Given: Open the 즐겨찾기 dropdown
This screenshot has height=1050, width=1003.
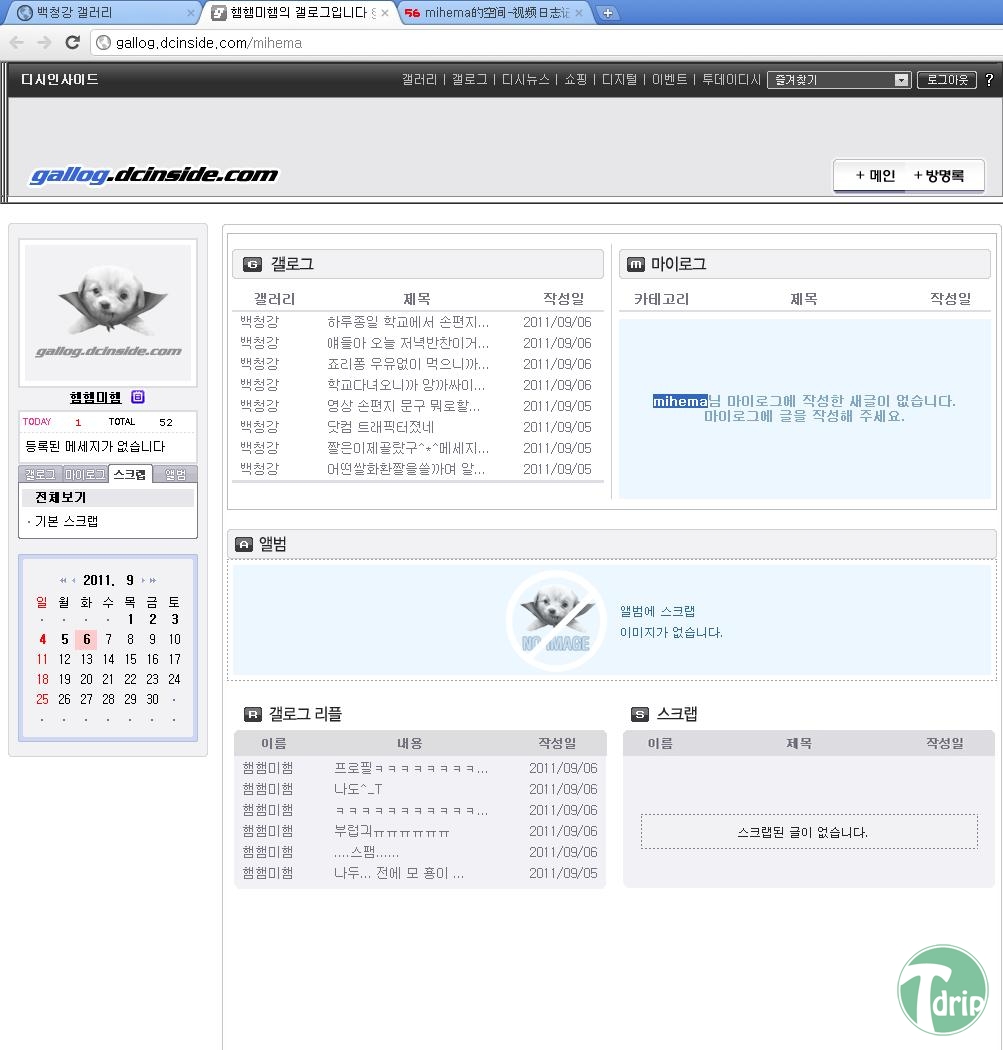Looking at the screenshot, I should [x=838, y=80].
